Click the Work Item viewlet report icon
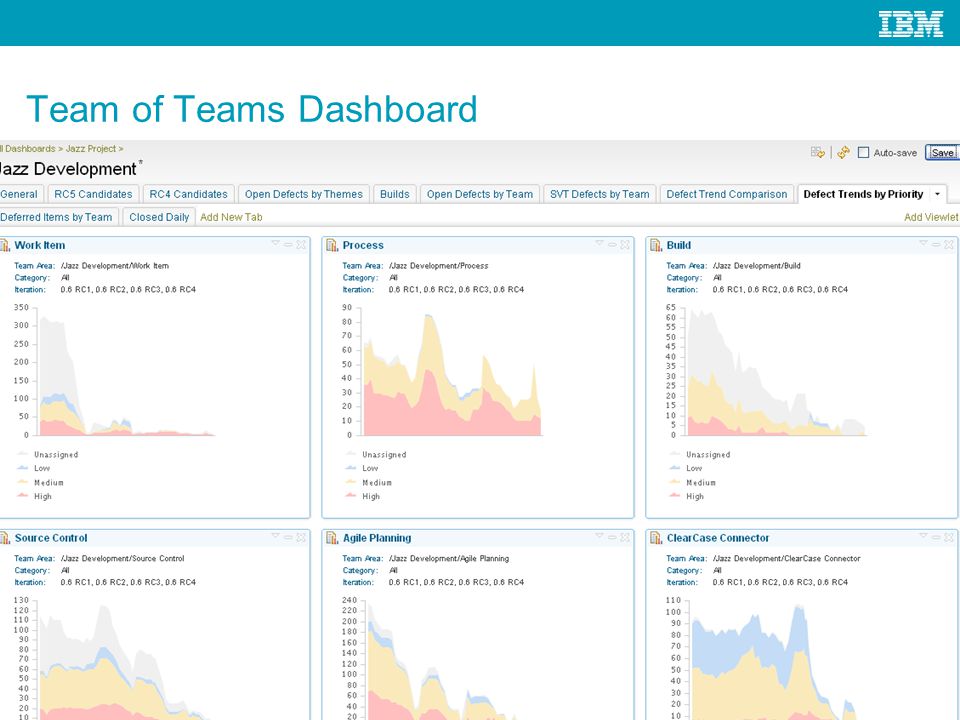Screen dimensions: 960x720 5,246
